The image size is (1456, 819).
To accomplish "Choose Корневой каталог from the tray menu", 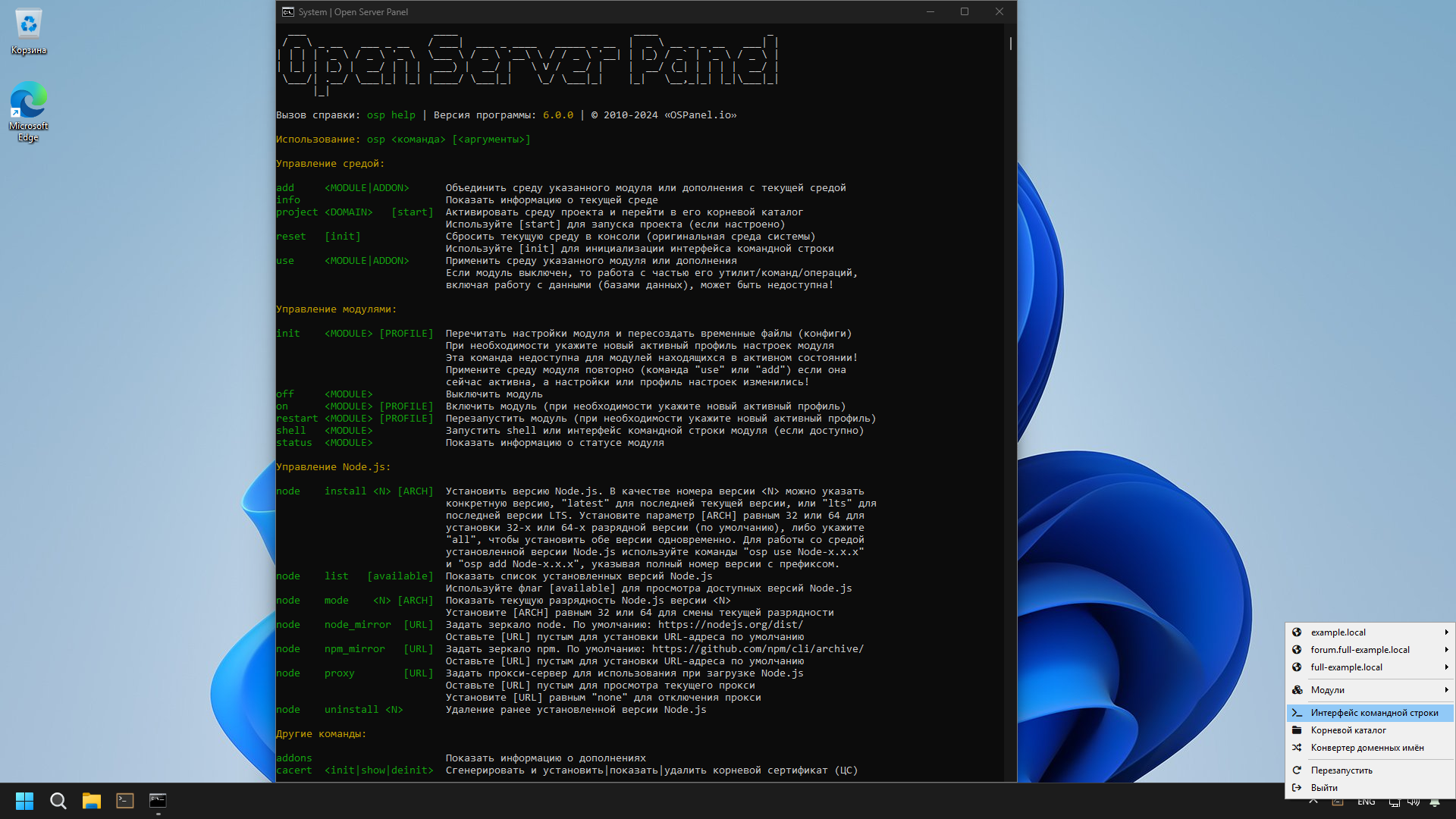I will click(x=1349, y=730).
